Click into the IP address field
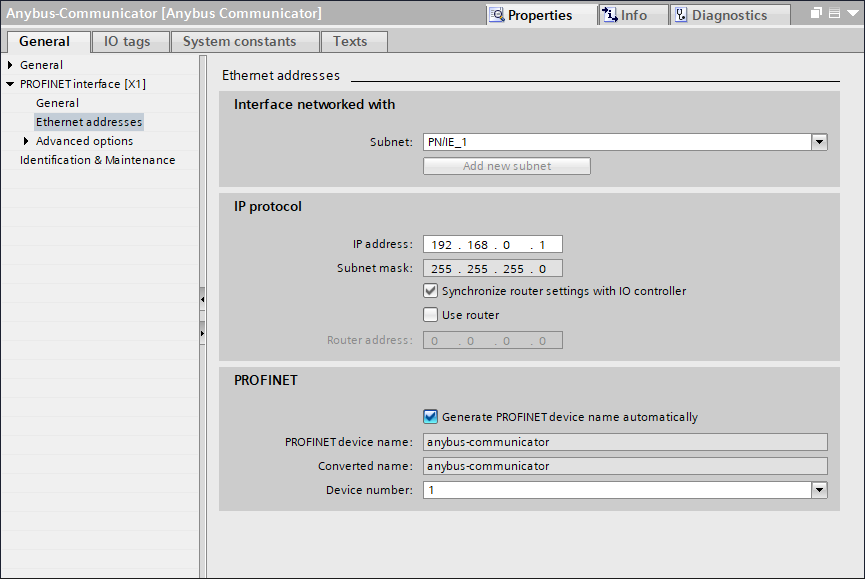Screen dimensions: 865x579 point(492,244)
